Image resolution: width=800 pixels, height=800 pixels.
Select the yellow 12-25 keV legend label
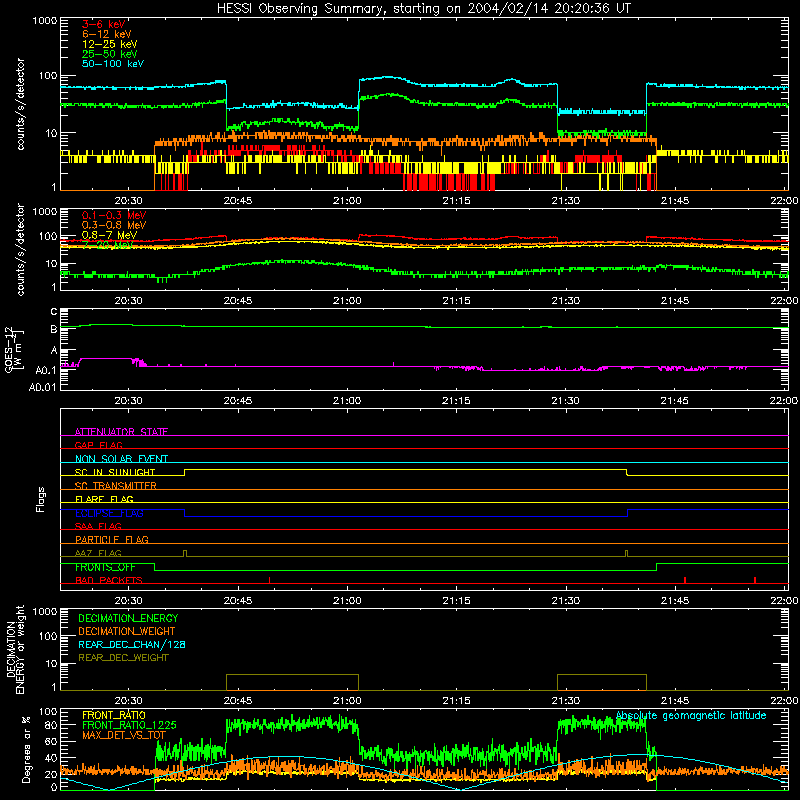point(110,44)
